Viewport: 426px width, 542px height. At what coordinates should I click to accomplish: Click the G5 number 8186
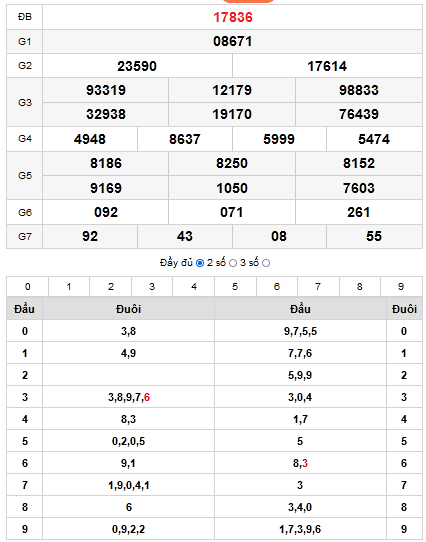[x=106, y=163]
